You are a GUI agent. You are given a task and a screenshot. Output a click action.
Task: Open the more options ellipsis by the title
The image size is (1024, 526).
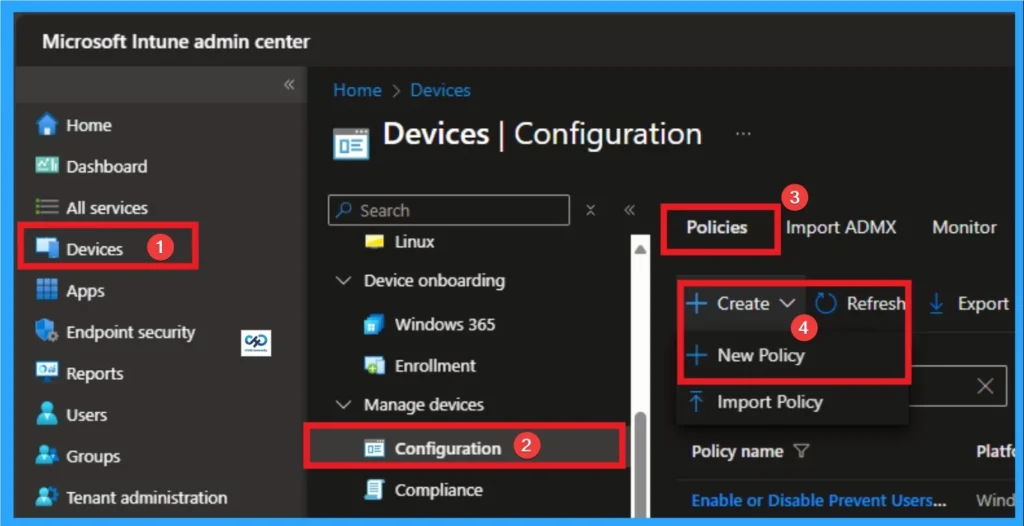(743, 134)
